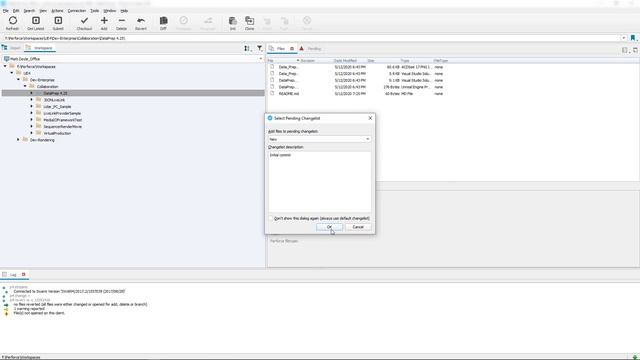Image resolution: width=640 pixels, height=360 pixels.
Task: Select the LiveLinkProviderSample folder
Action: tap(62, 113)
